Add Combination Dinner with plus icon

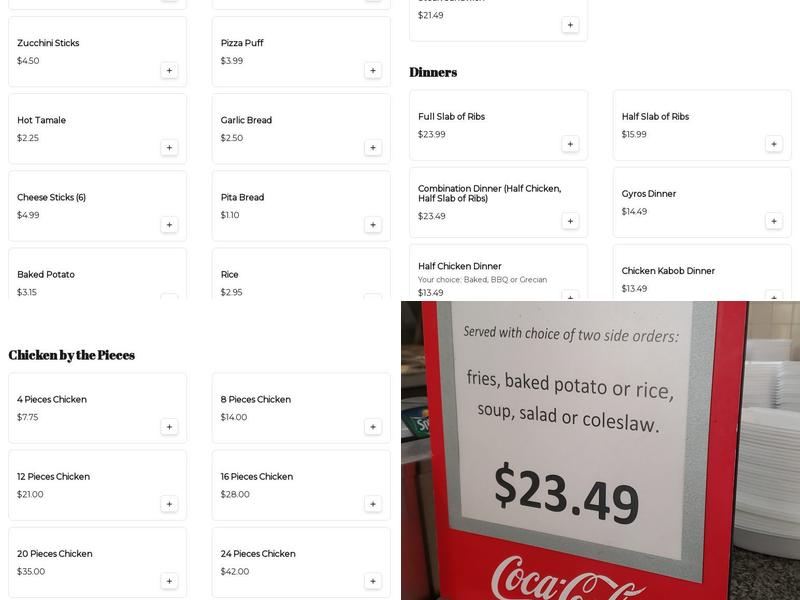coord(570,221)
